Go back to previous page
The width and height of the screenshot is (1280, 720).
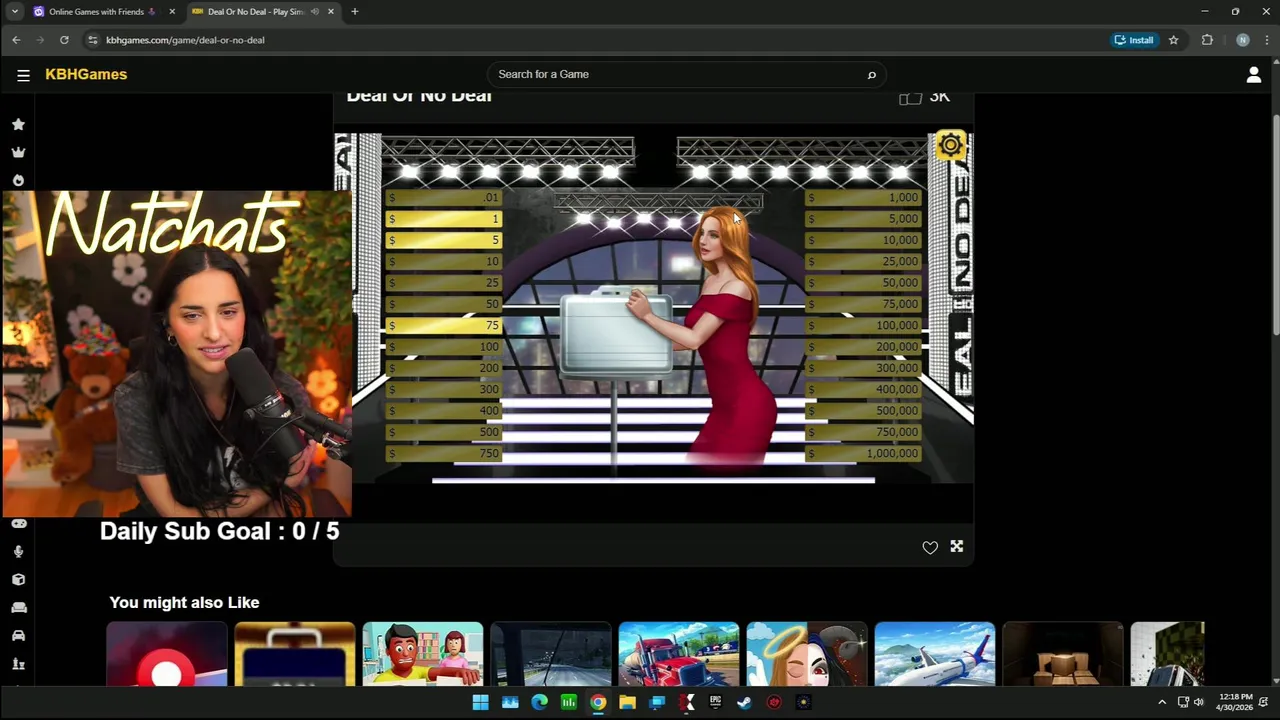pyautogui.click(x=16, y=40)
